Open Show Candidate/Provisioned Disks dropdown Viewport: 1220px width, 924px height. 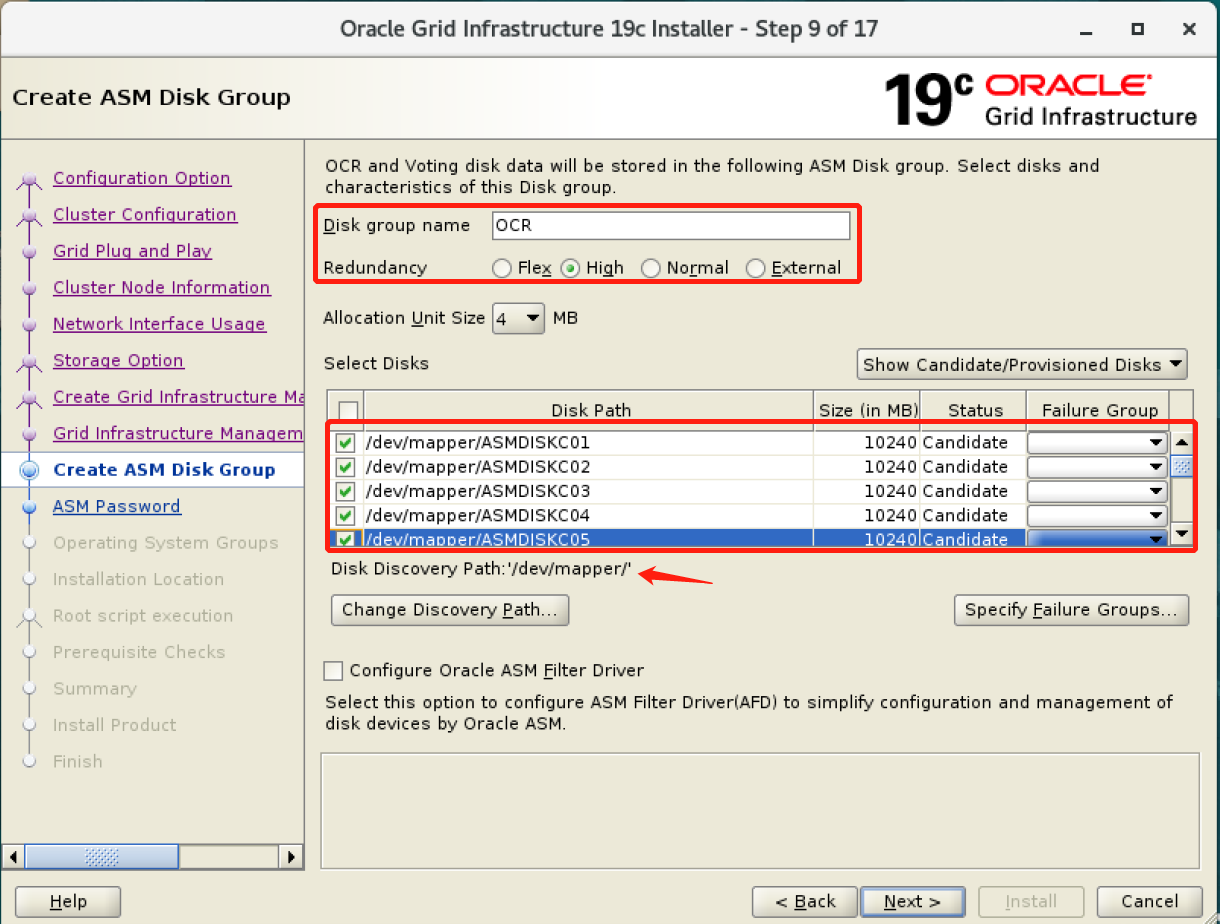(1022, 364)
